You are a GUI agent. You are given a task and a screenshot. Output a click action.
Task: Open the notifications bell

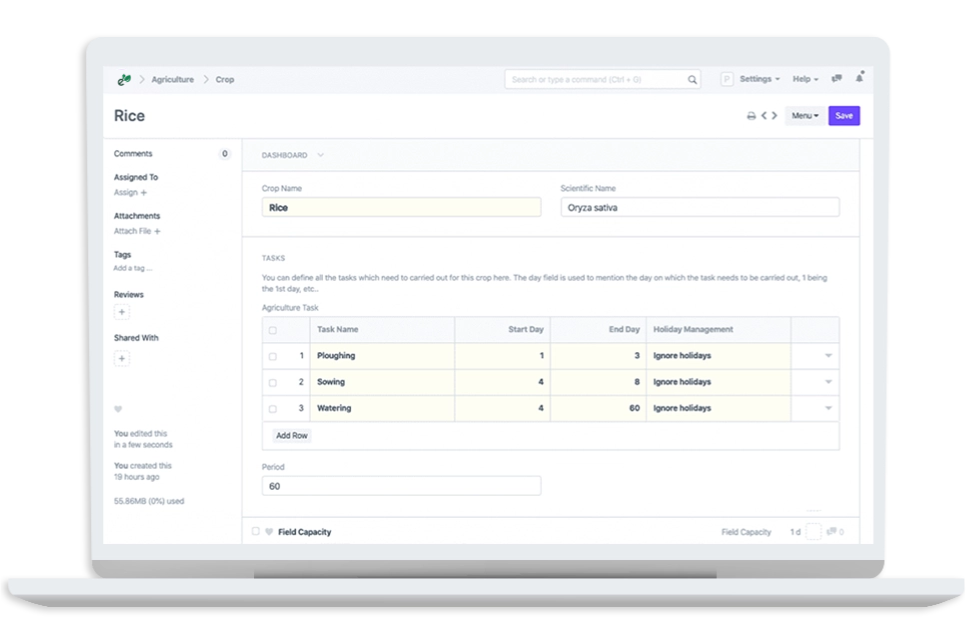pyautogui.click(x=859, y=78)
